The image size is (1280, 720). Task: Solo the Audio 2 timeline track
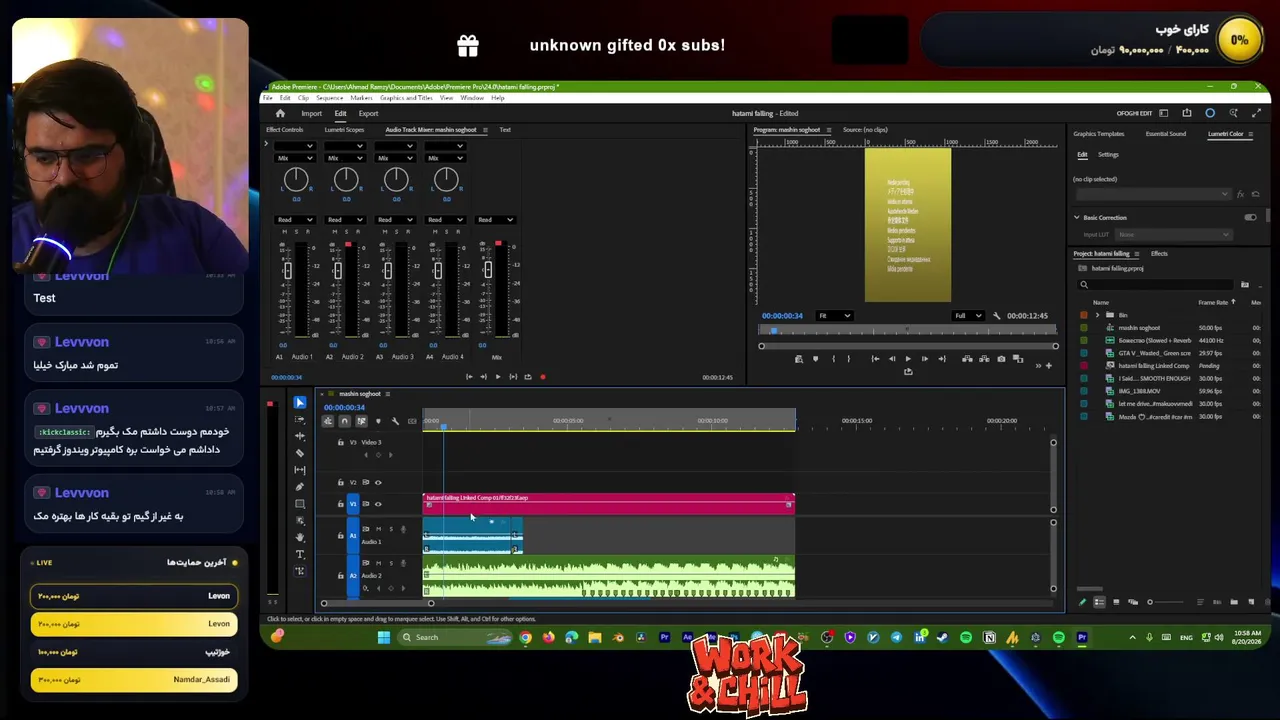coord(391,563)
